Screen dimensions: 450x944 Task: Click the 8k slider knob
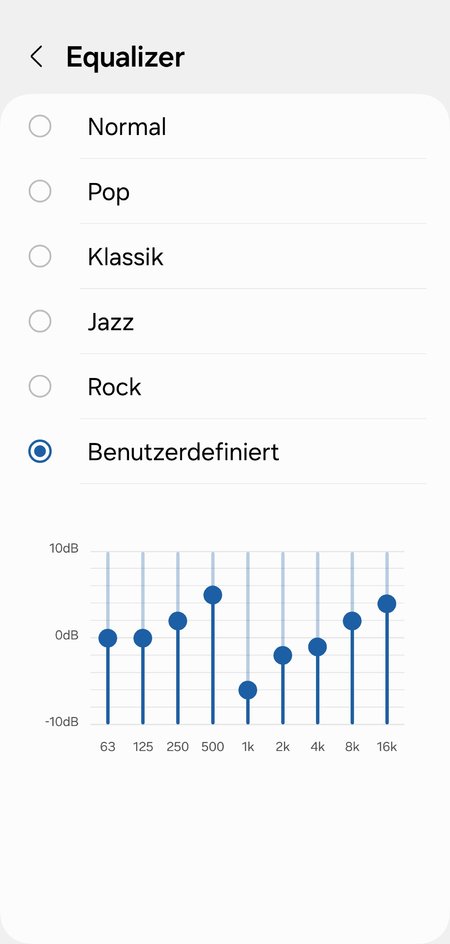click(x=352, y=621)
